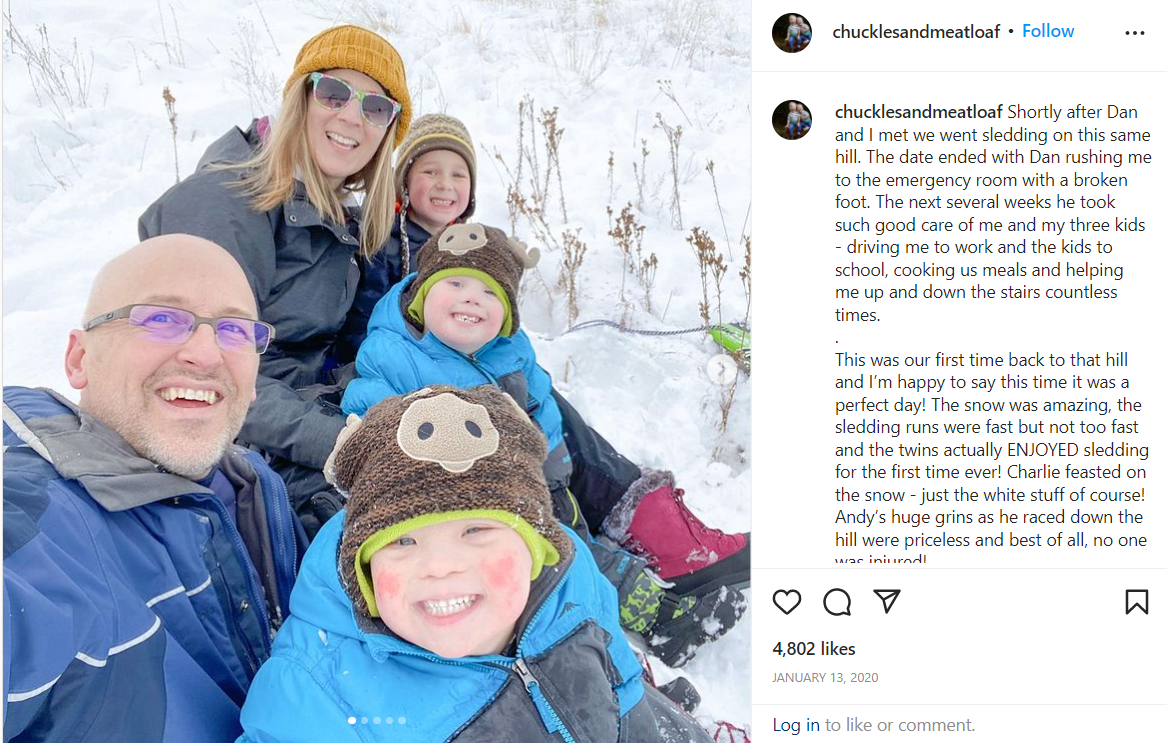View the 4,802 likes list
Image resolution: width=1167 pixels, height=743 pixels.
pyautogui.click(x=813, y=648)
